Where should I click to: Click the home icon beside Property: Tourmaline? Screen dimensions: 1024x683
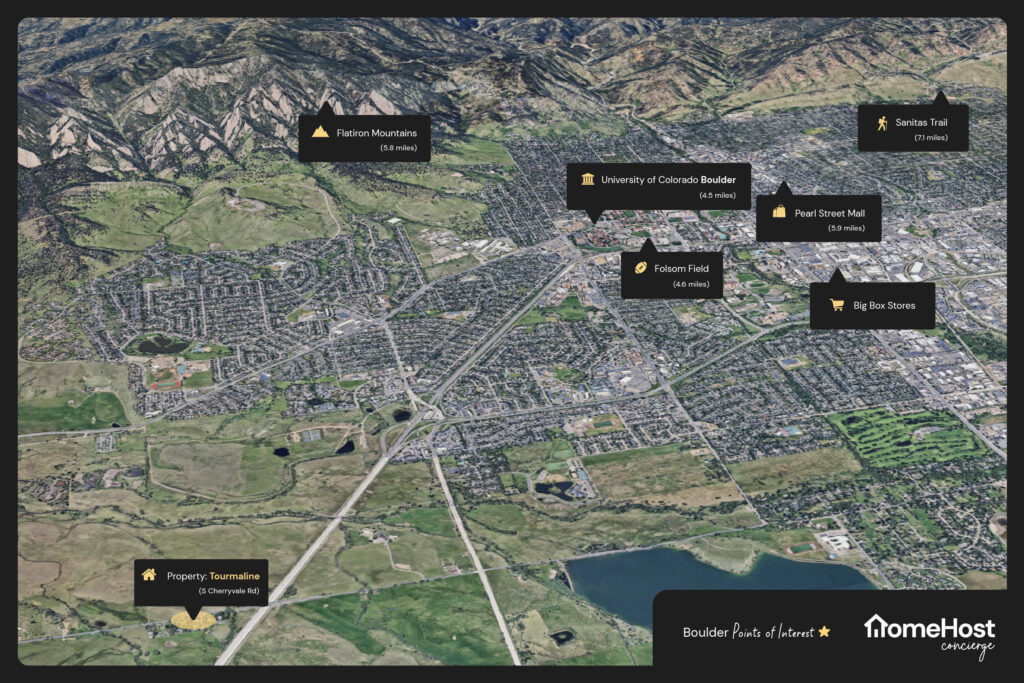149,575
